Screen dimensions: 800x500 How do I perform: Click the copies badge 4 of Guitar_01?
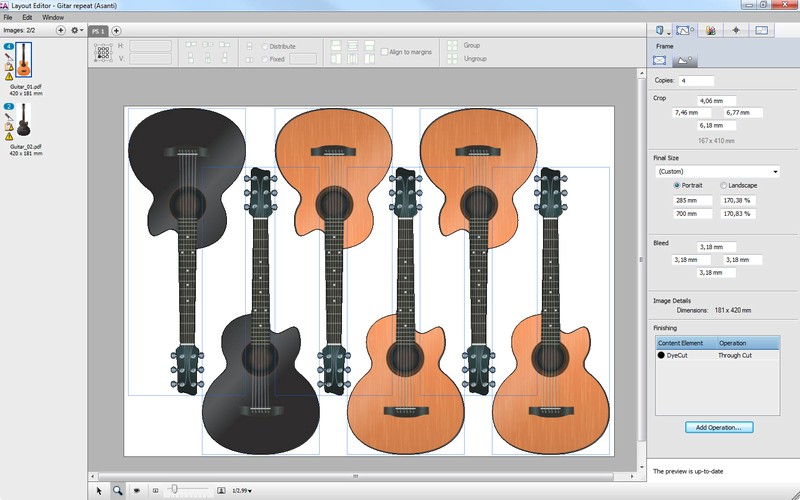[x=9, y=47]
